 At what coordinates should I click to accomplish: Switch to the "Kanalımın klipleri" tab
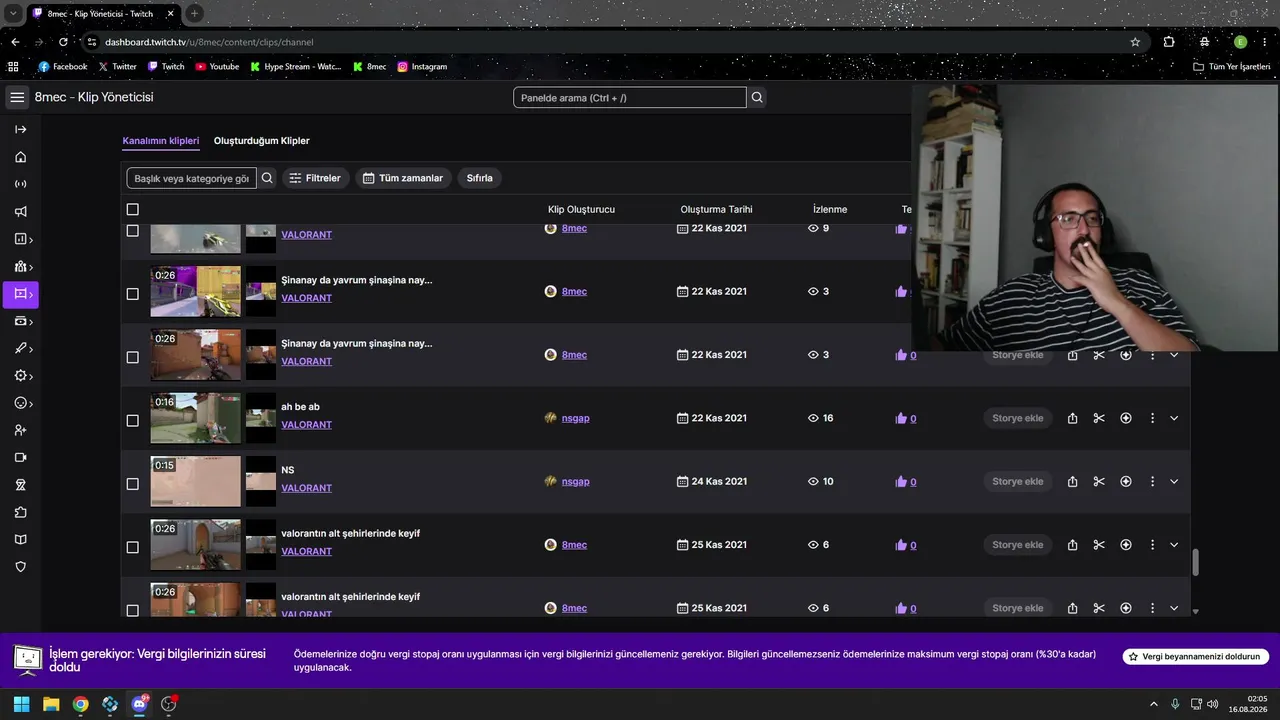point(161,141)
